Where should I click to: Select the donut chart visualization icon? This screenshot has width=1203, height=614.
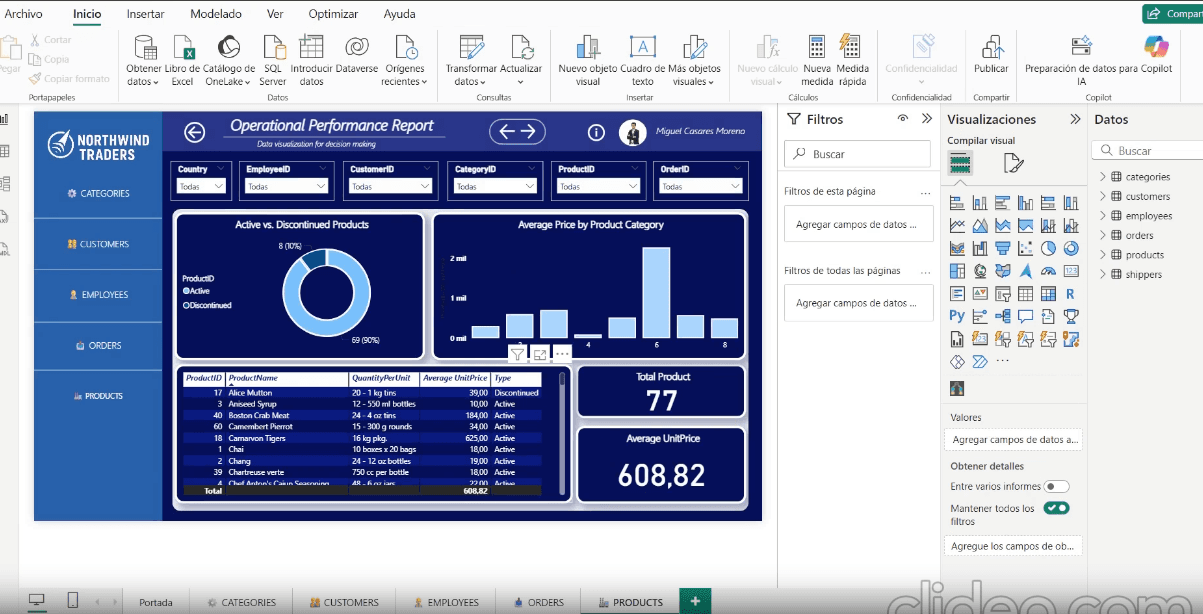[1073, 249]
